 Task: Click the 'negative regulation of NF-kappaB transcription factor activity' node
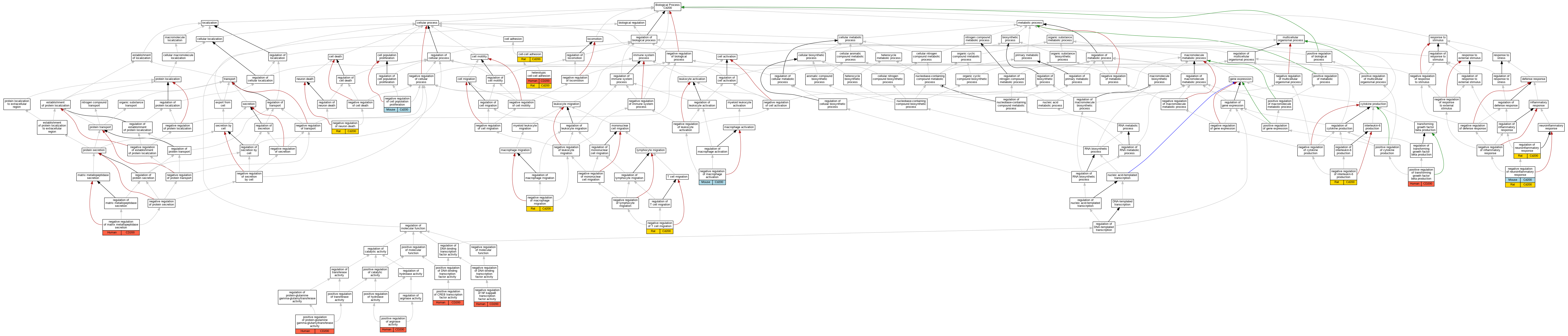[487, 295]
